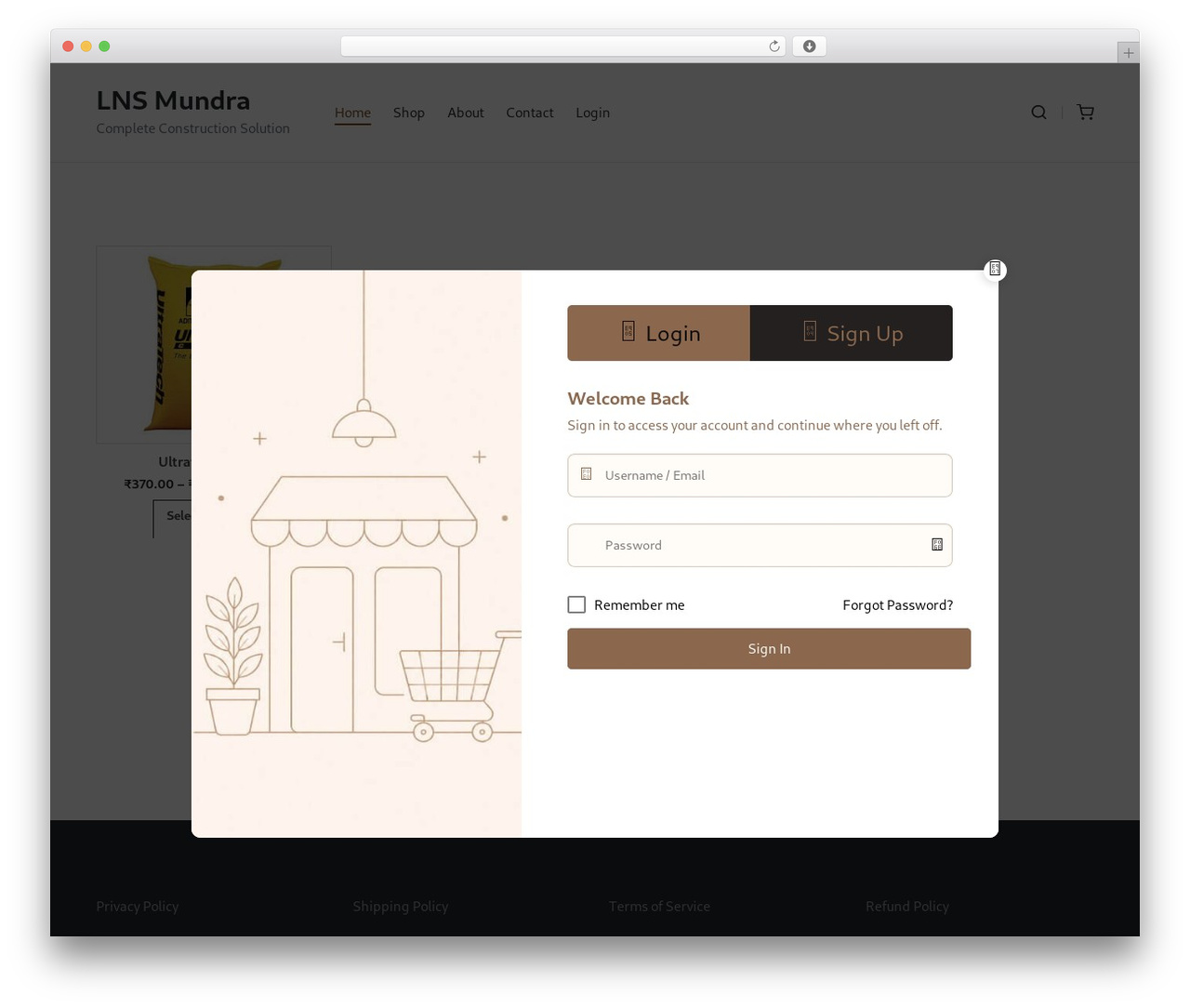
Task: Open the shopping cart icon
Action: (1085, 113)
